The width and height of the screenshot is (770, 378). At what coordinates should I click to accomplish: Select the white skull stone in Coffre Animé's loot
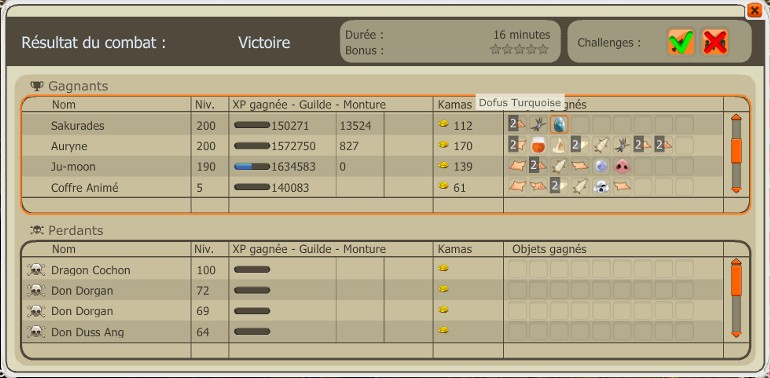[x=601, y=187]
